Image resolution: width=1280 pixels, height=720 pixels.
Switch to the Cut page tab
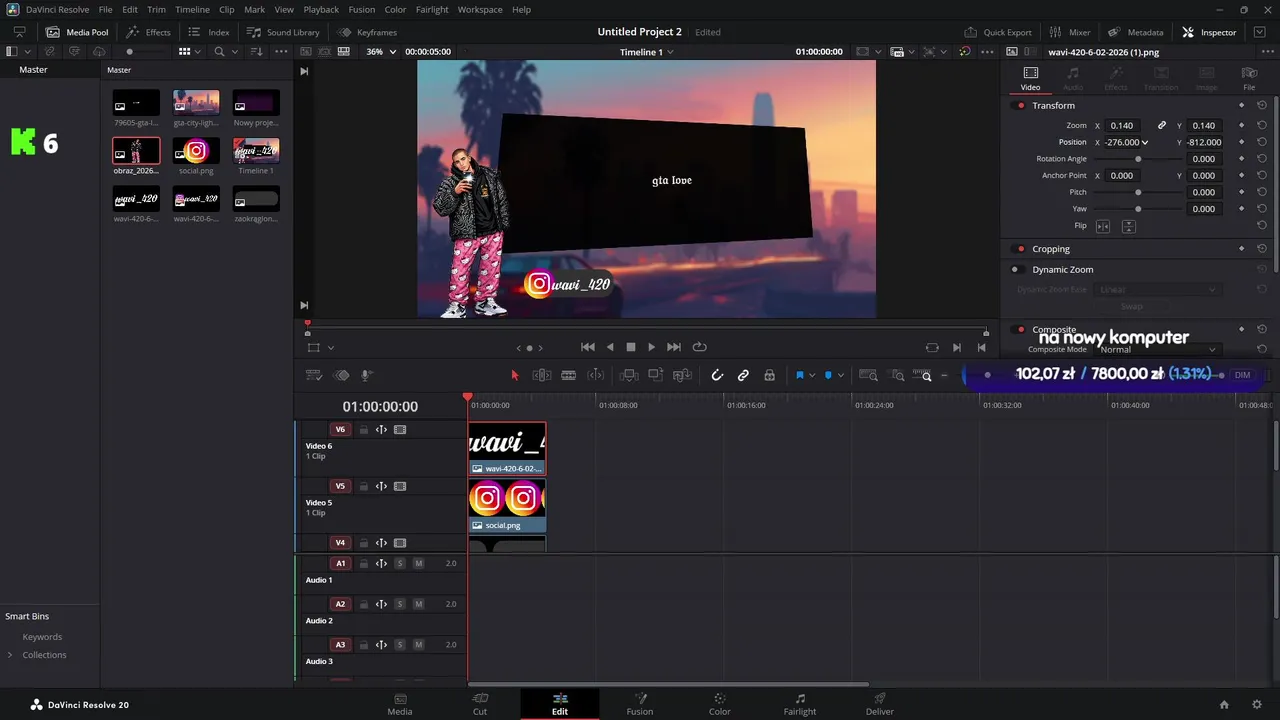pos(480,704)
